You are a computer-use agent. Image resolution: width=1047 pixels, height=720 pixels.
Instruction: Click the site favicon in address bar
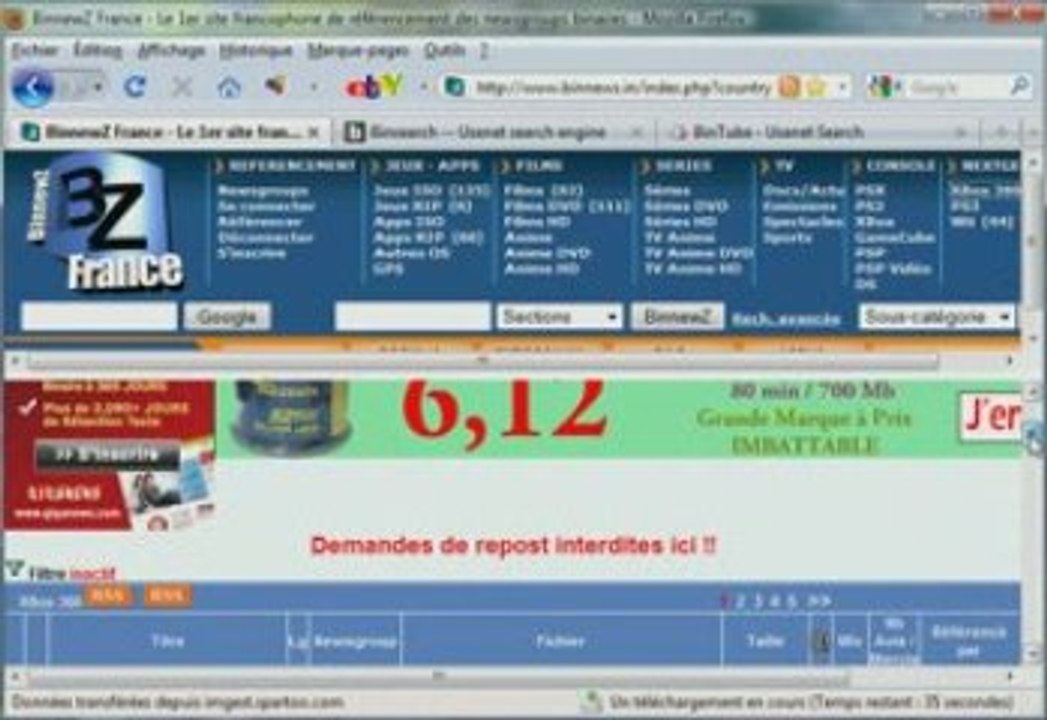455,87
